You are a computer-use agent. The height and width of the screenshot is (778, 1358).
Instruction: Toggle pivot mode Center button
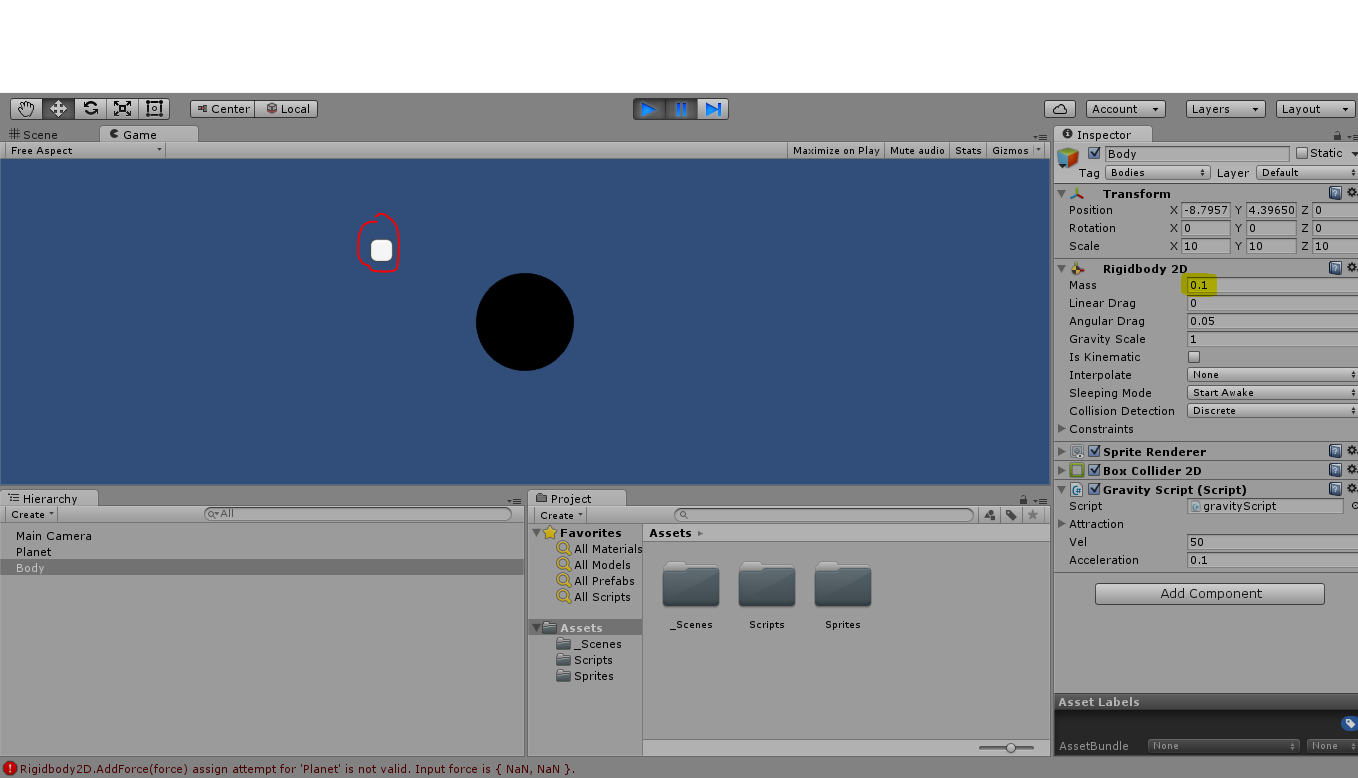tap(223, 109)
